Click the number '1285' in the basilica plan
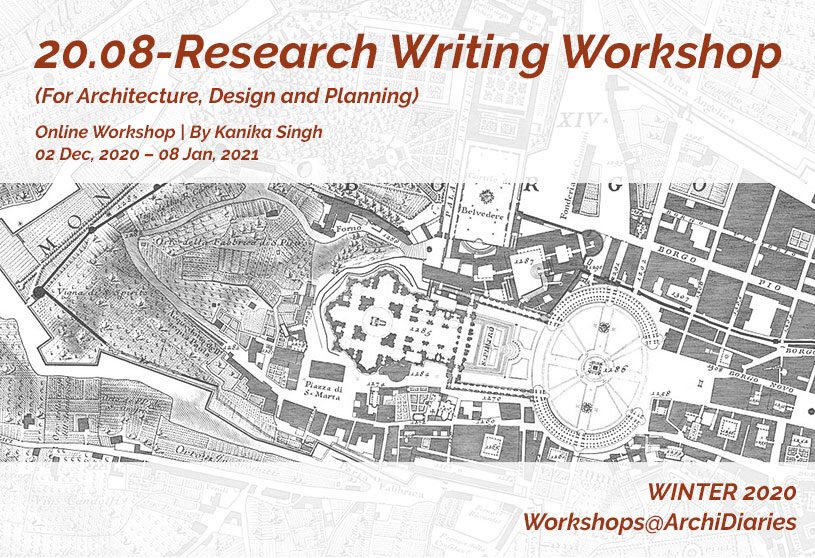Screen dimensions: 815x558 [x=420, y=333]
